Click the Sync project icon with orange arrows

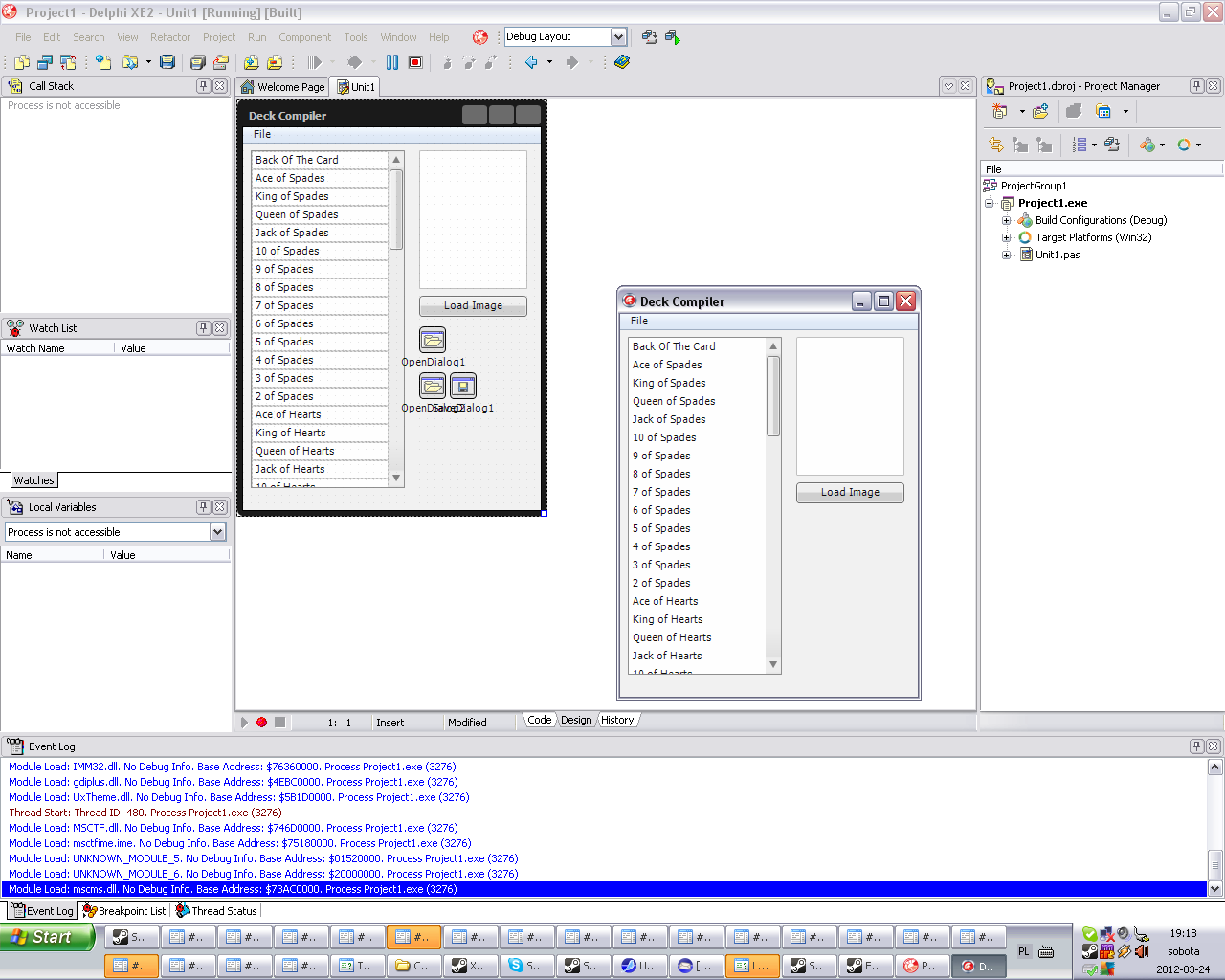pos(996,145)
